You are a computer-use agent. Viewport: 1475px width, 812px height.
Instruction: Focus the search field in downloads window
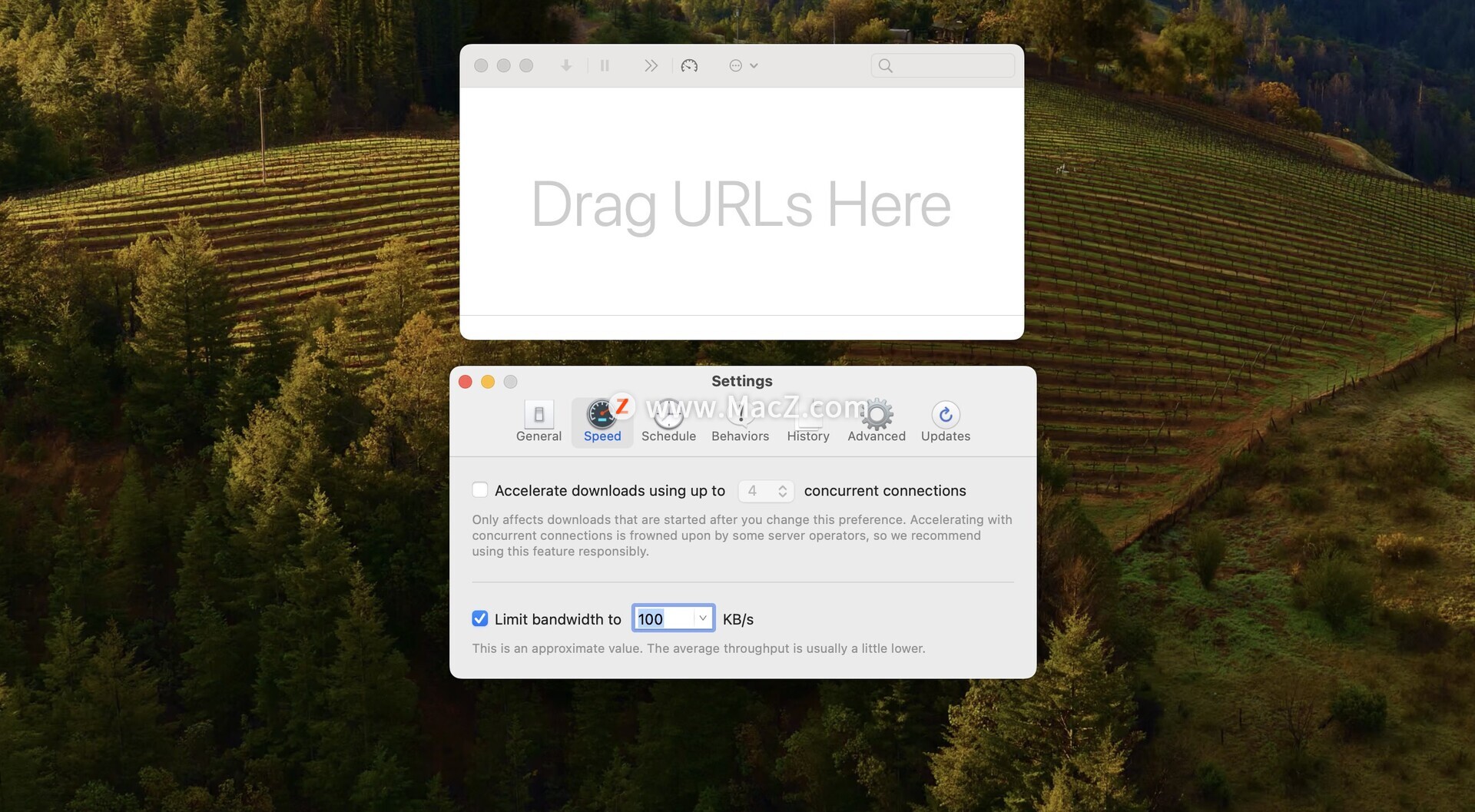[x=943, y=66]
